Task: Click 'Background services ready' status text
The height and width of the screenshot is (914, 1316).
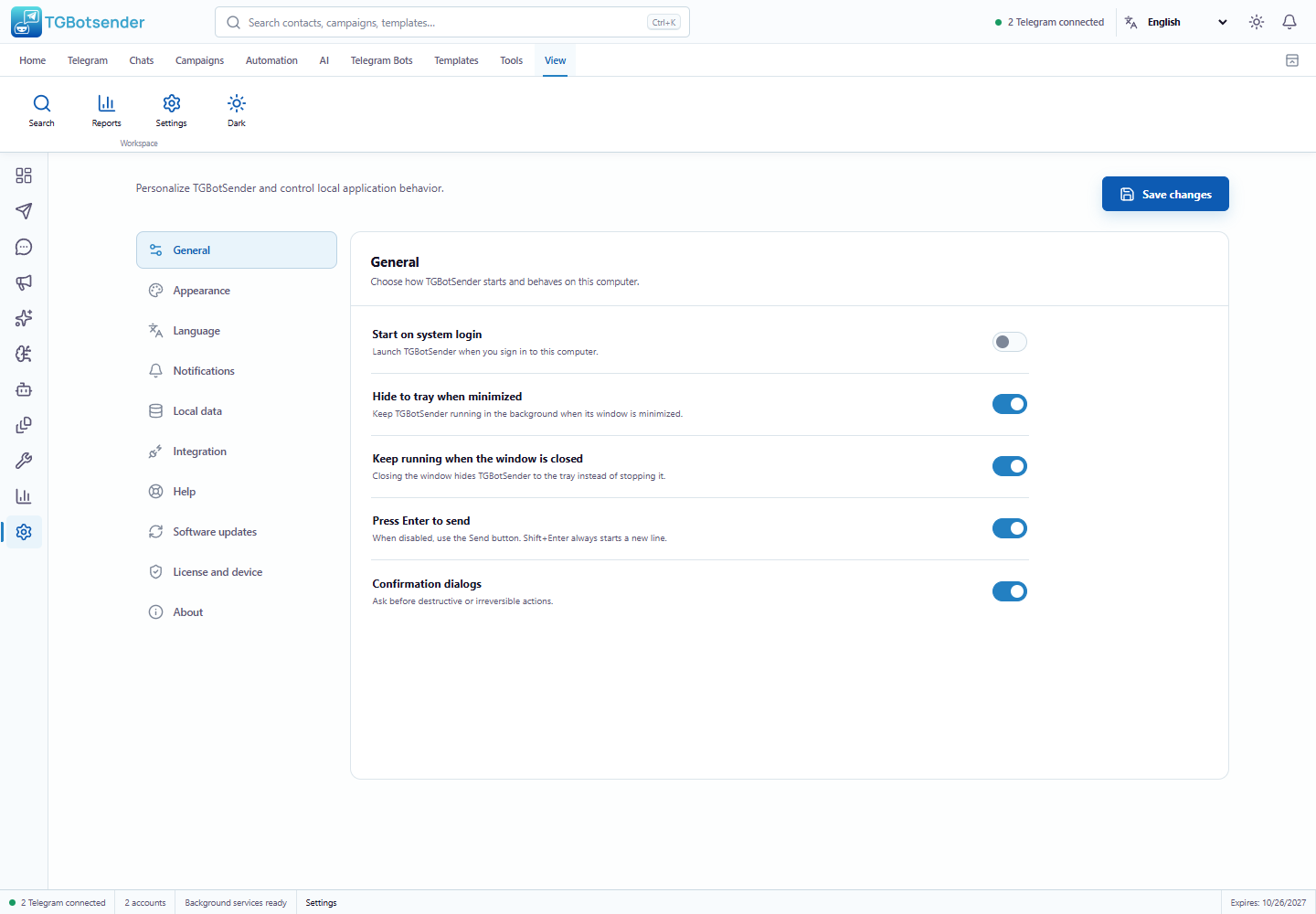Action: [236, 903]
